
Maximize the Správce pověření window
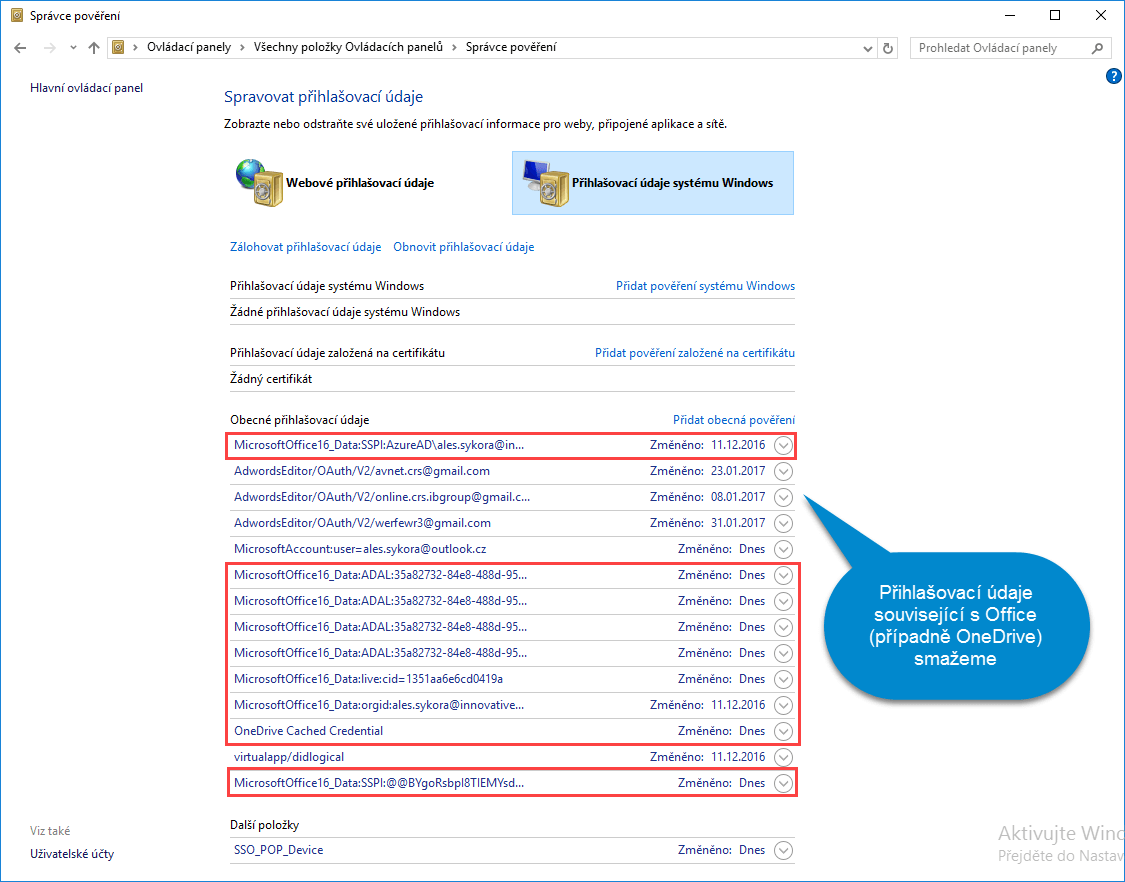point(1055,15)
